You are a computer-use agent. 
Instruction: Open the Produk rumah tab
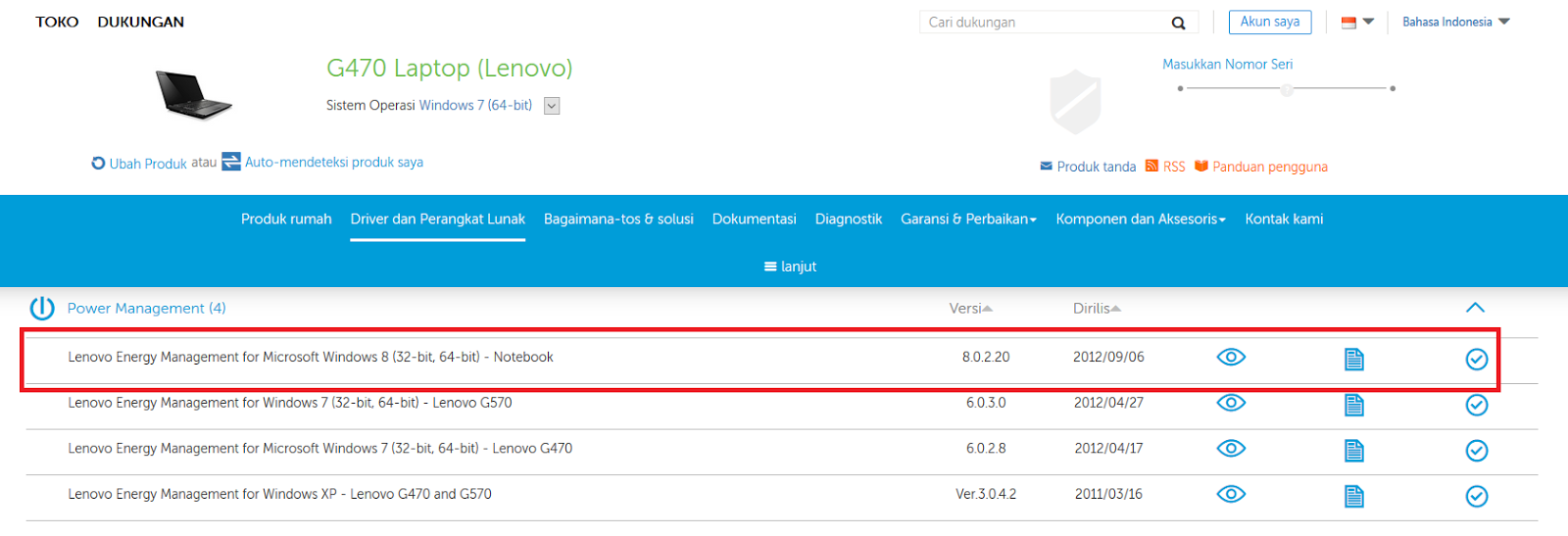click(286, 219)
